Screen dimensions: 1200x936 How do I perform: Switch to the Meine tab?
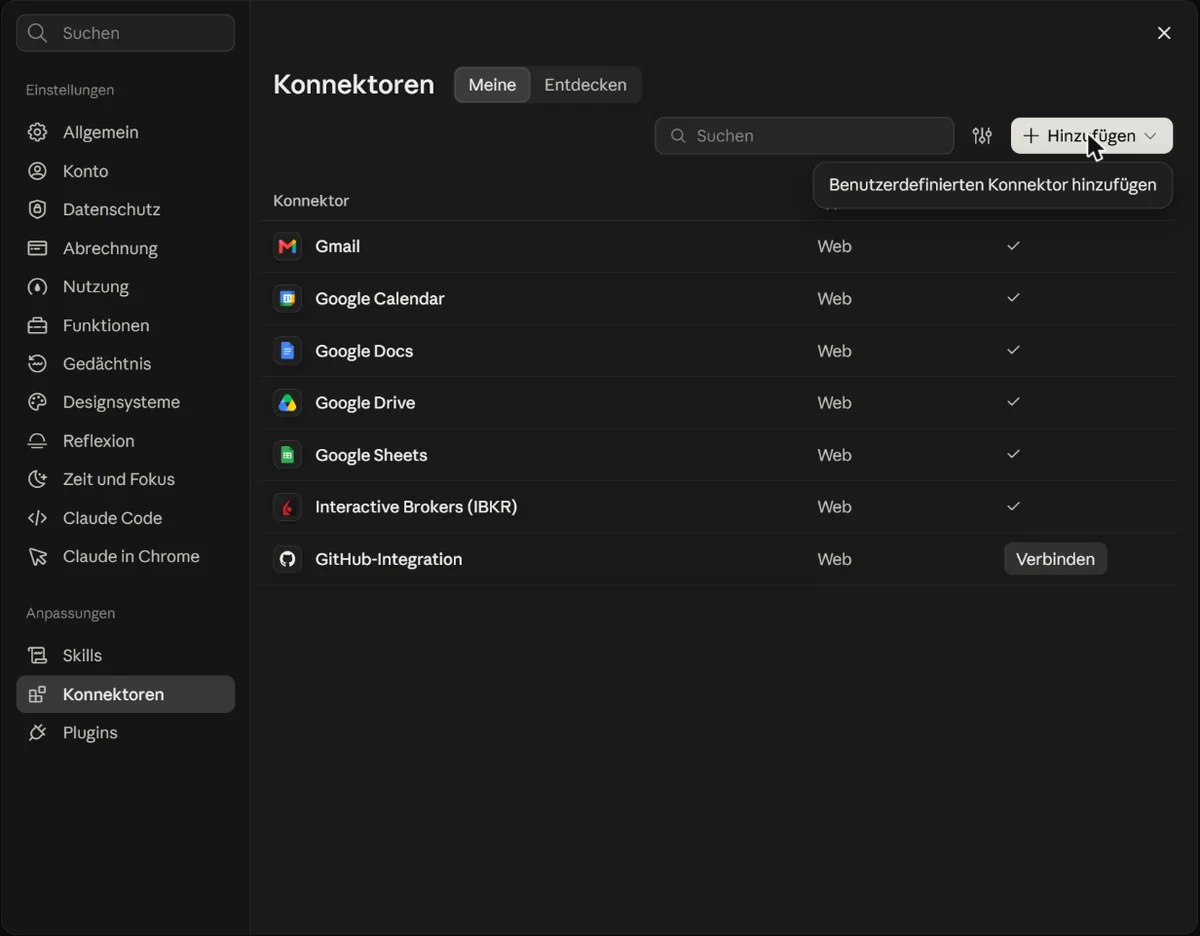(x=492, y=85)
